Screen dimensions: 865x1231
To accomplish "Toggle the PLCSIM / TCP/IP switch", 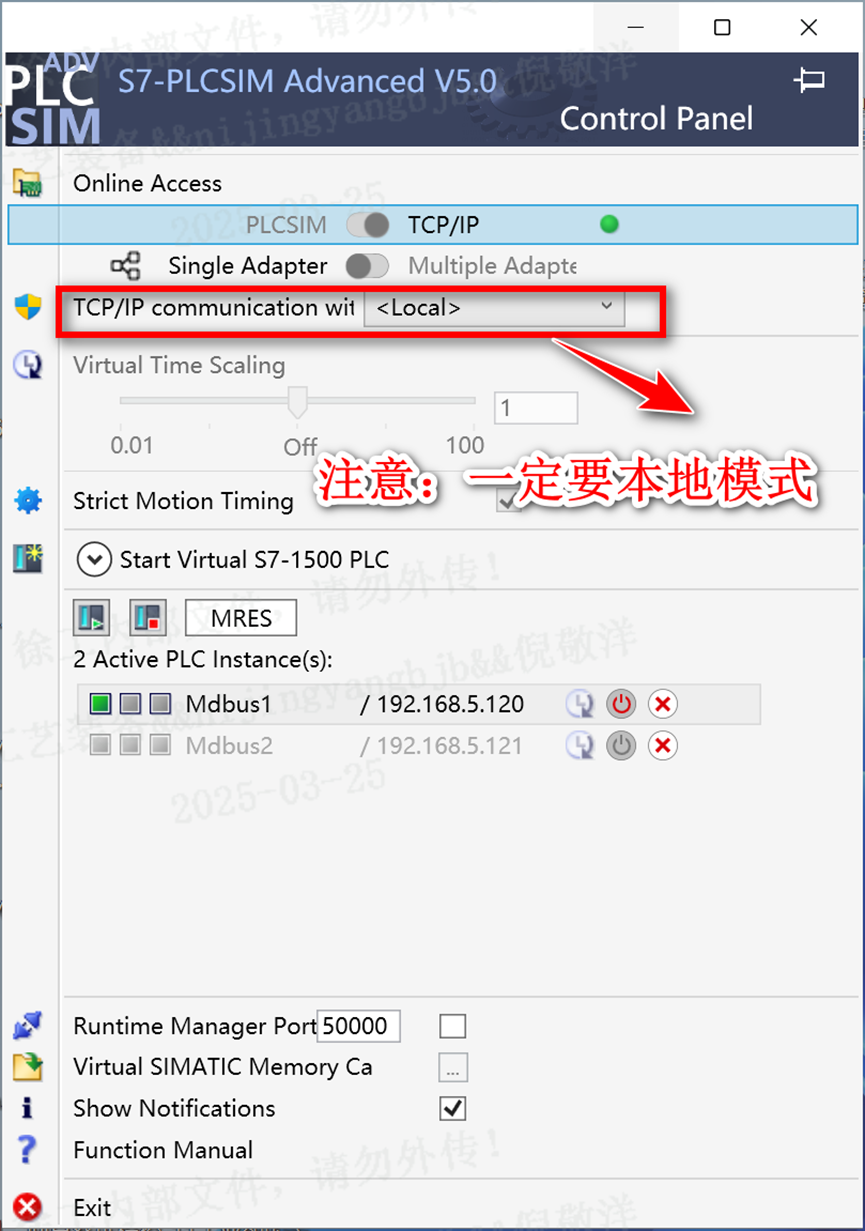I will [x=367, y=225].
